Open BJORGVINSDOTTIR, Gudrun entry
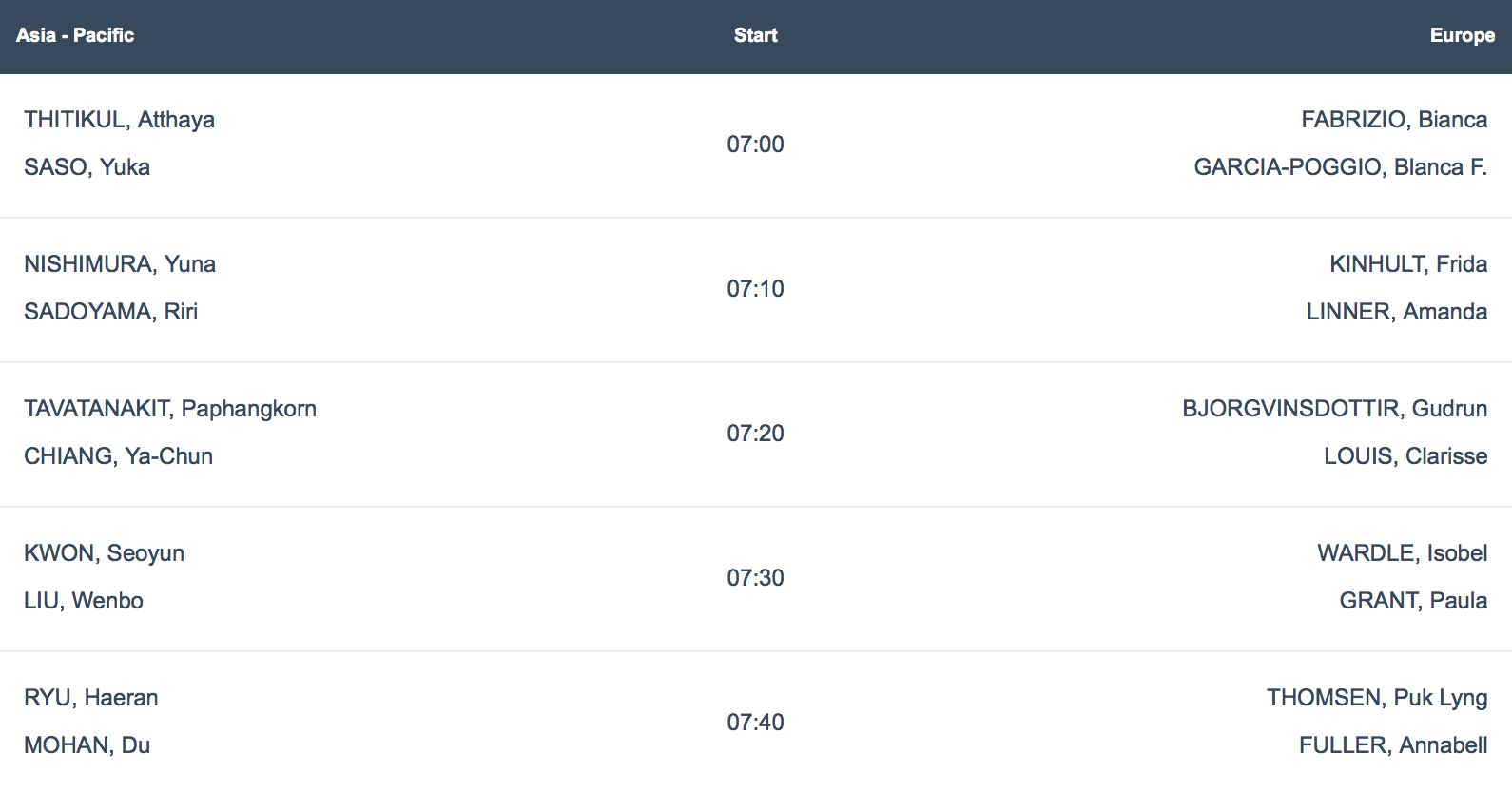 tap(1335, 409)
